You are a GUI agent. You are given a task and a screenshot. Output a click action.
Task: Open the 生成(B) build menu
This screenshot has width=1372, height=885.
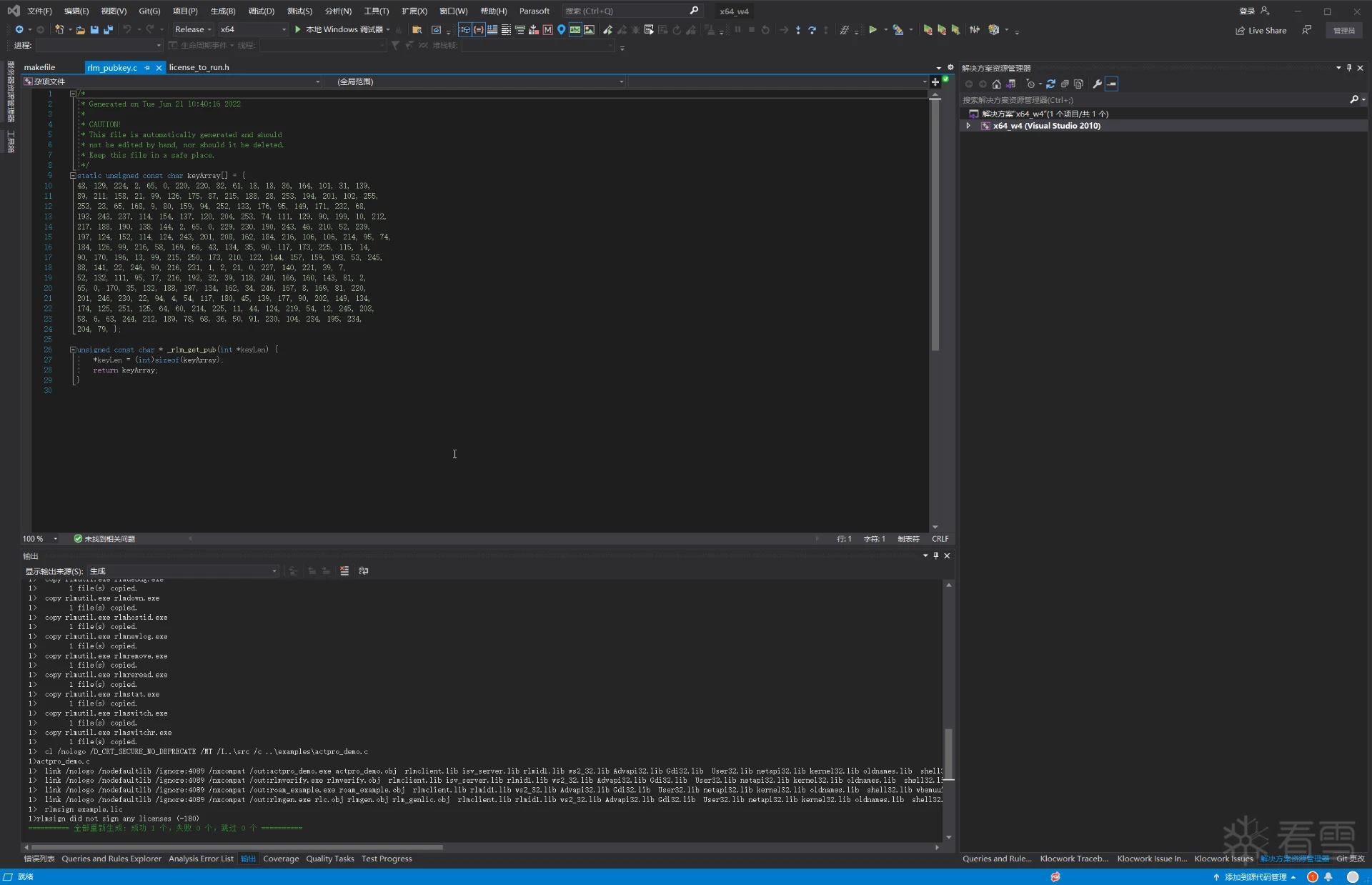coord(223,11)
